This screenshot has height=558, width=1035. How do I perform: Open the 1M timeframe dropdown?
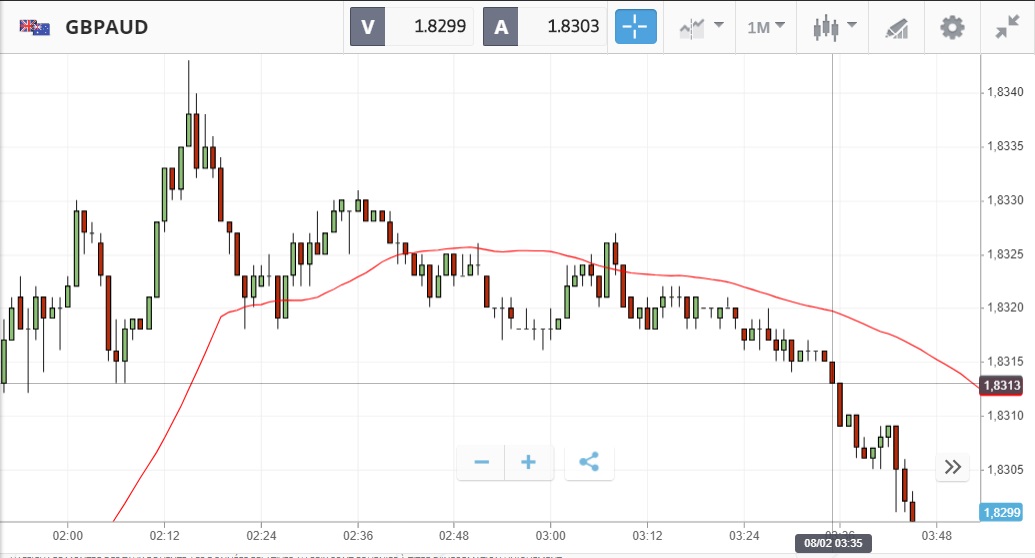pyautogui.click(x=766, y=27)
